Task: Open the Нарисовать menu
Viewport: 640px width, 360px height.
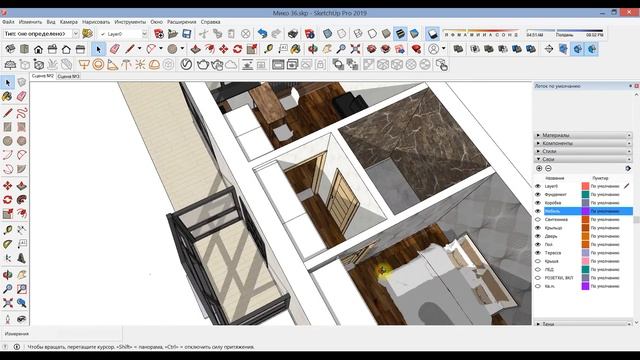Action: coord(96,22)
